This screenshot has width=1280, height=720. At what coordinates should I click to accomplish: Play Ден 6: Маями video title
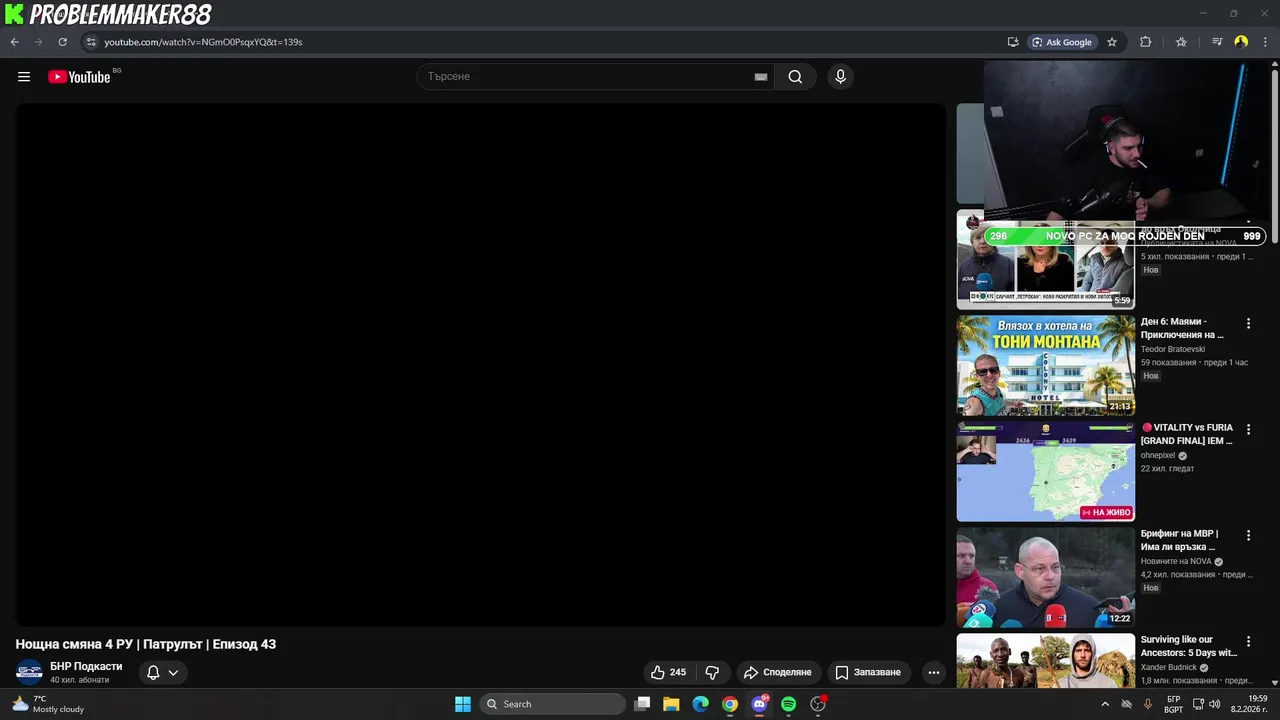tap(1182, 328)
